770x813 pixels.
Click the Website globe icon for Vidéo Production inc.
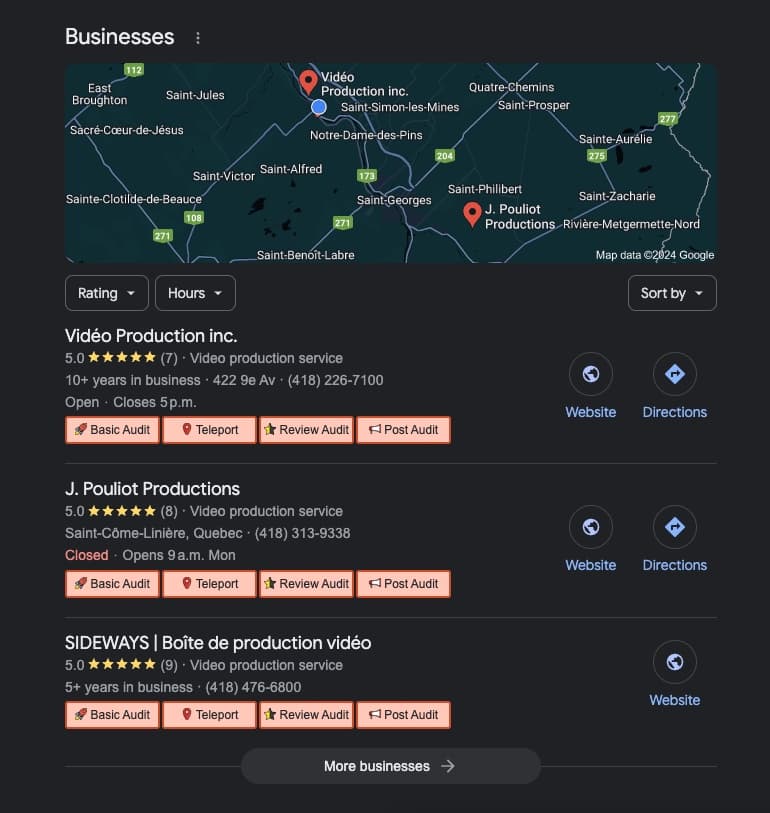coord(591,374)
